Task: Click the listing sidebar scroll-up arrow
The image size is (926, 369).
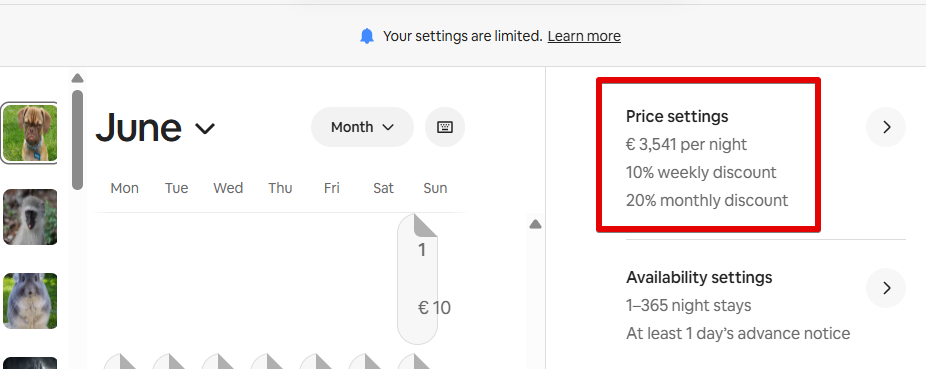Action: (77, 79)
